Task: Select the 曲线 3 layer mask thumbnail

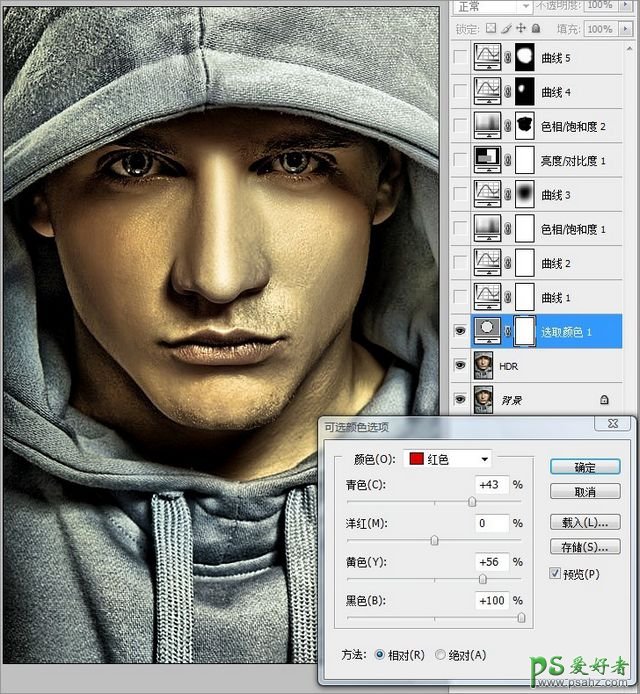Action: 526,194
